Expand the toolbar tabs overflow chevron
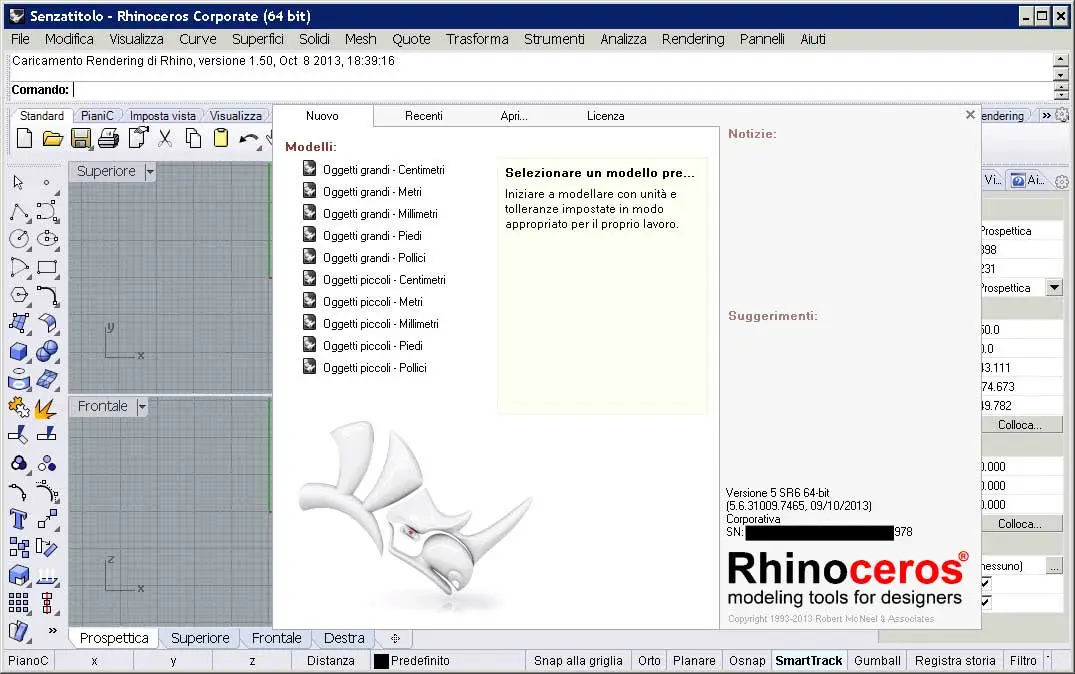1075x674 pixels. pos(1046,115)
